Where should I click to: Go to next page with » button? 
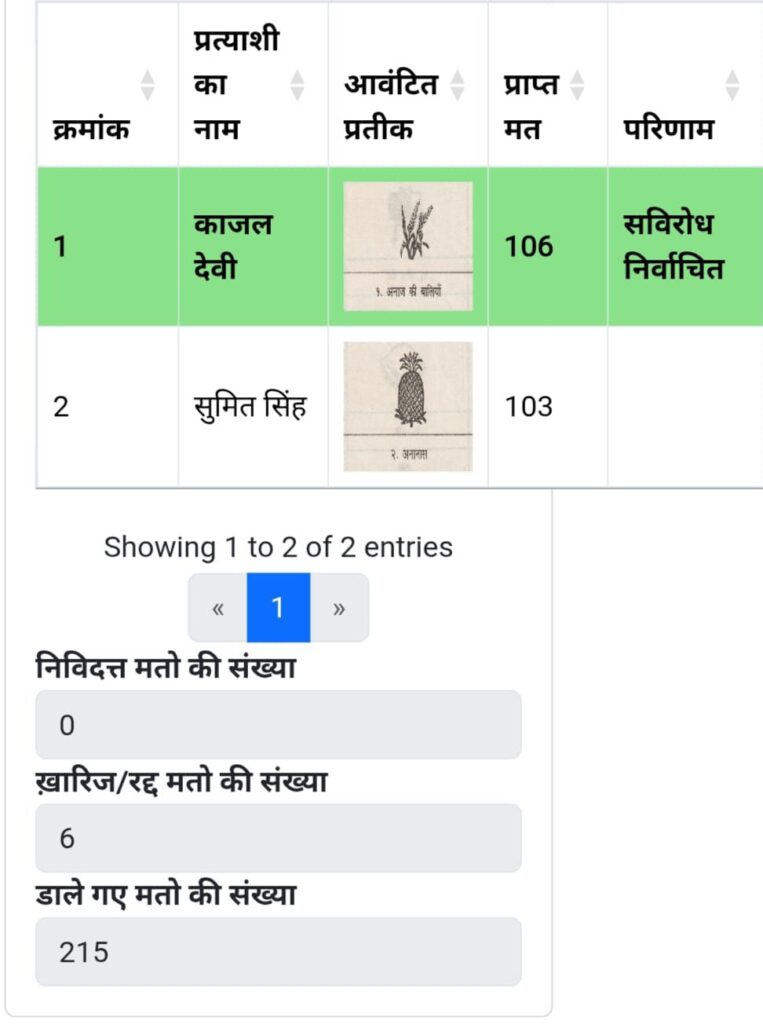339,608
